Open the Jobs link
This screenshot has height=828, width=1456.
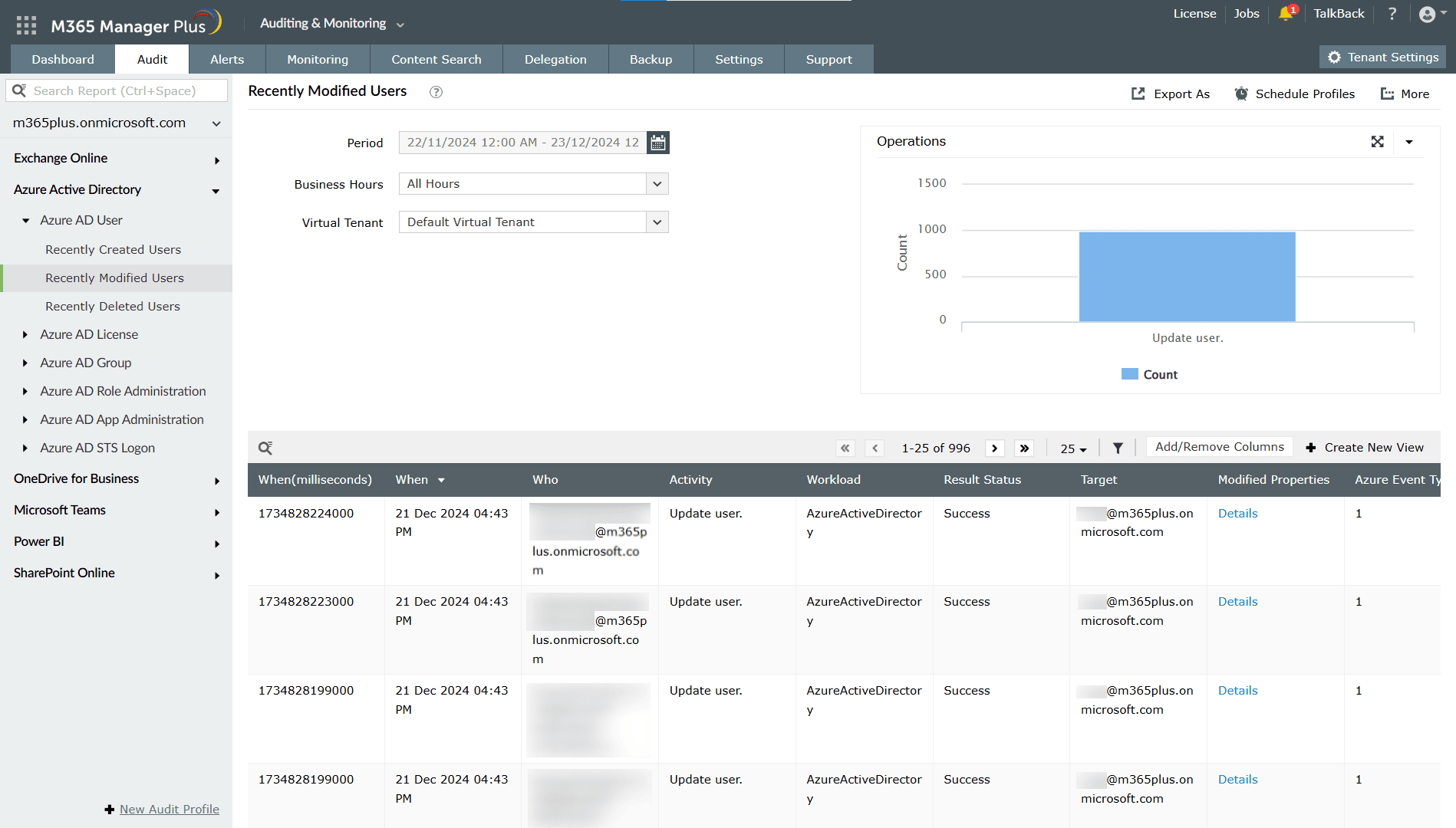(1247, 14)
